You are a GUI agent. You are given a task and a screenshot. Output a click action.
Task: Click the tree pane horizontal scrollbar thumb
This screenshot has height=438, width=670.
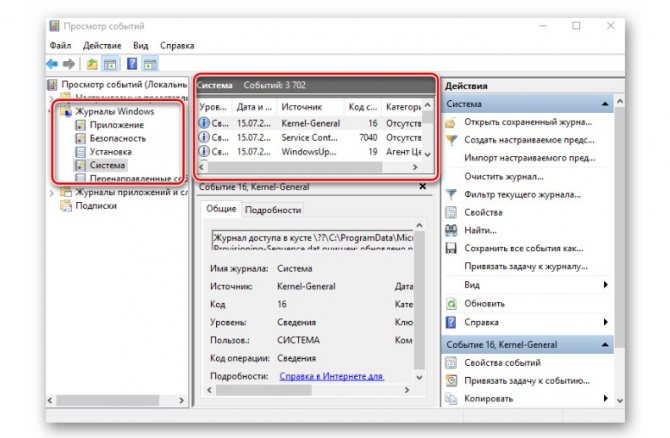[x=108, y=400]
